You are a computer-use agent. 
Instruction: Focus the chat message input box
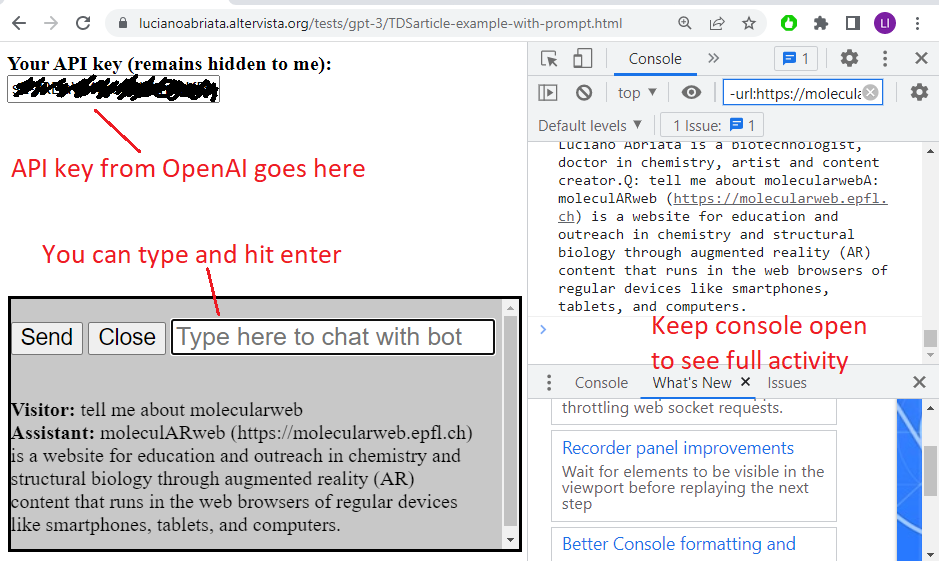pos(333,337)
